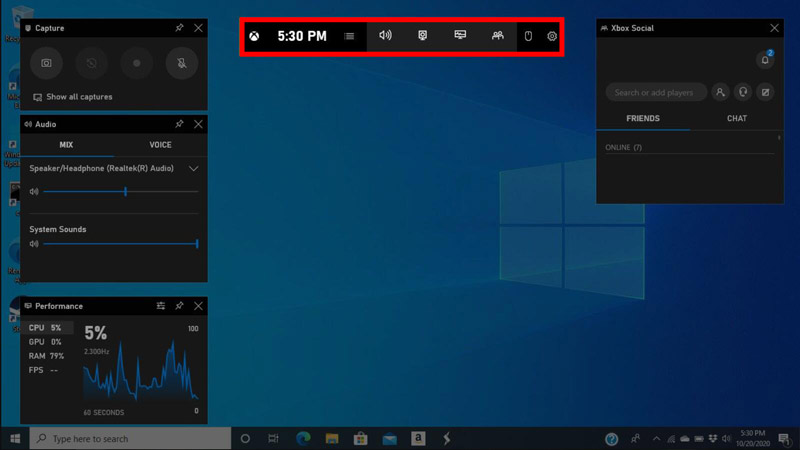Open the widget menu list icon
The height and width of the screenshot is (450, 800).
point(349,37)
